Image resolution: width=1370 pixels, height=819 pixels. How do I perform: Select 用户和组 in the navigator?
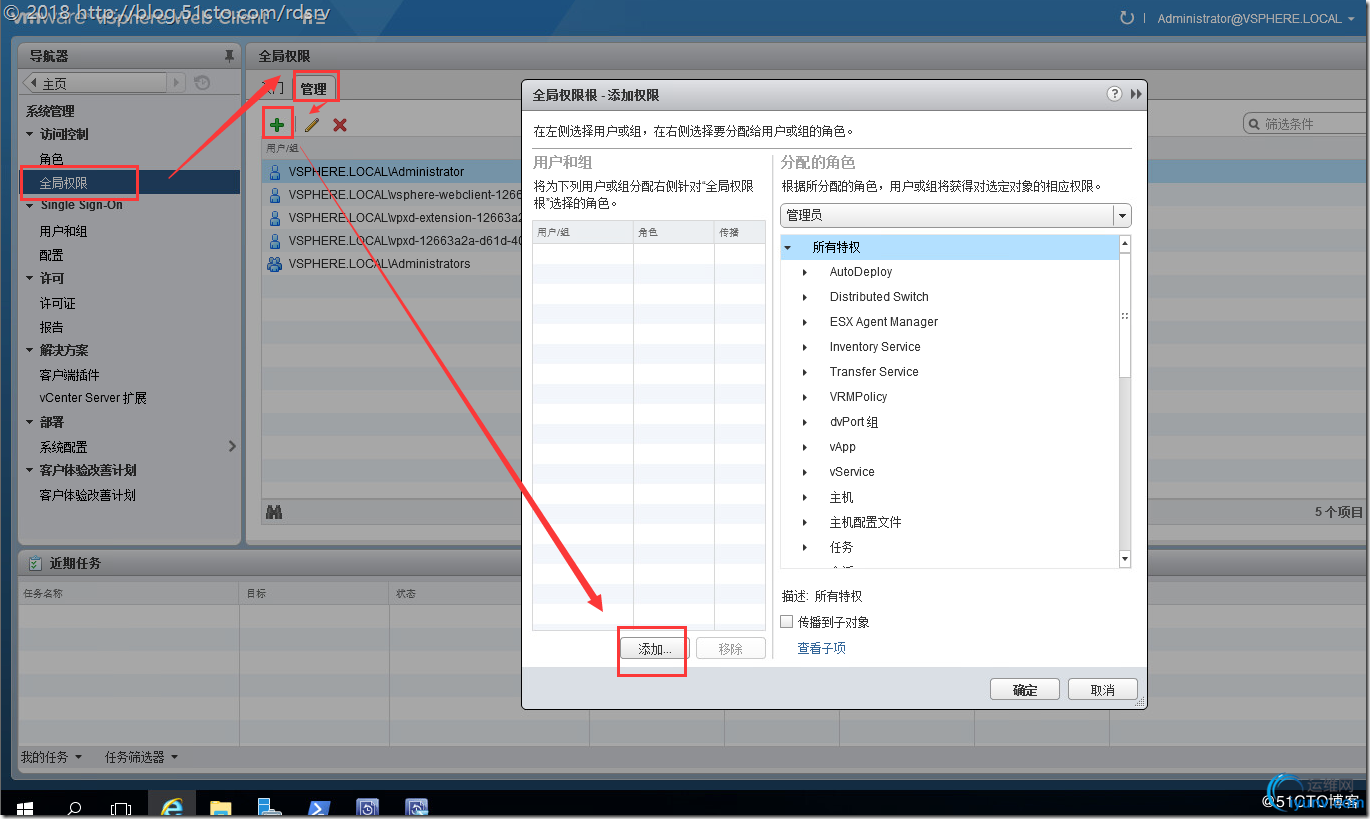click(x=63, y=231)
